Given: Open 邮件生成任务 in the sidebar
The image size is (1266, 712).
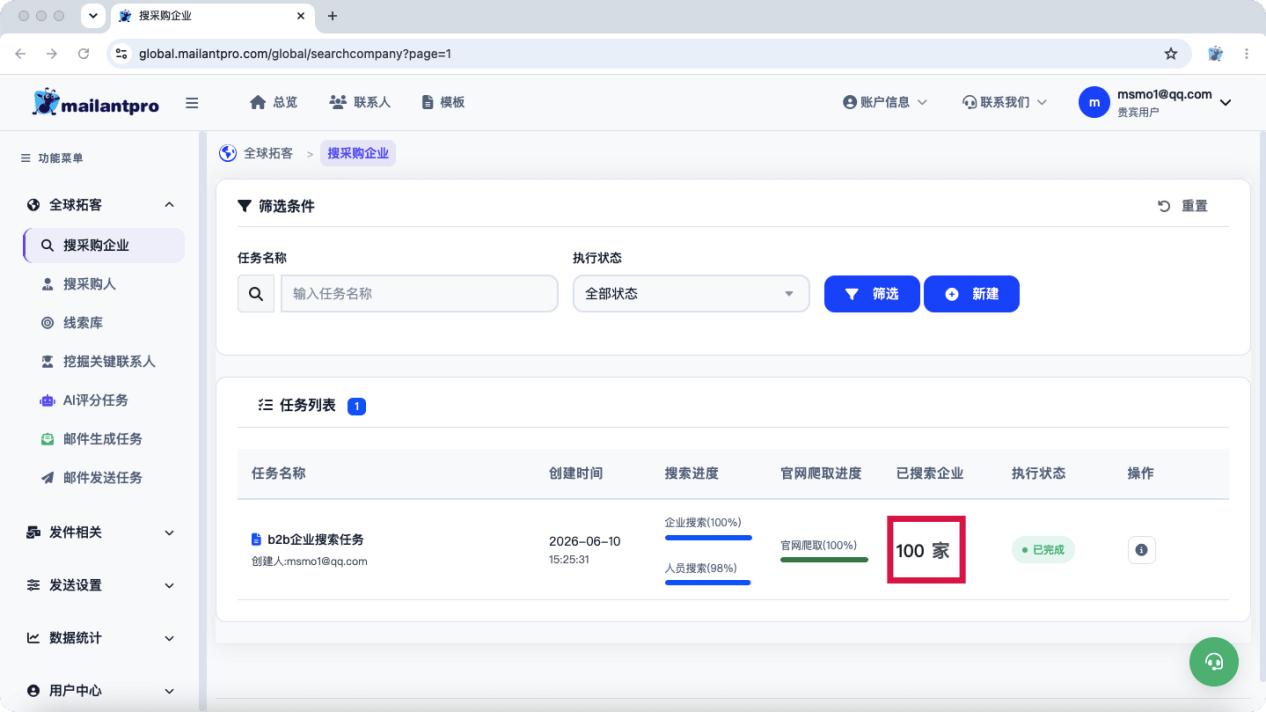Looking at the screenshot, I should [103, 439].
